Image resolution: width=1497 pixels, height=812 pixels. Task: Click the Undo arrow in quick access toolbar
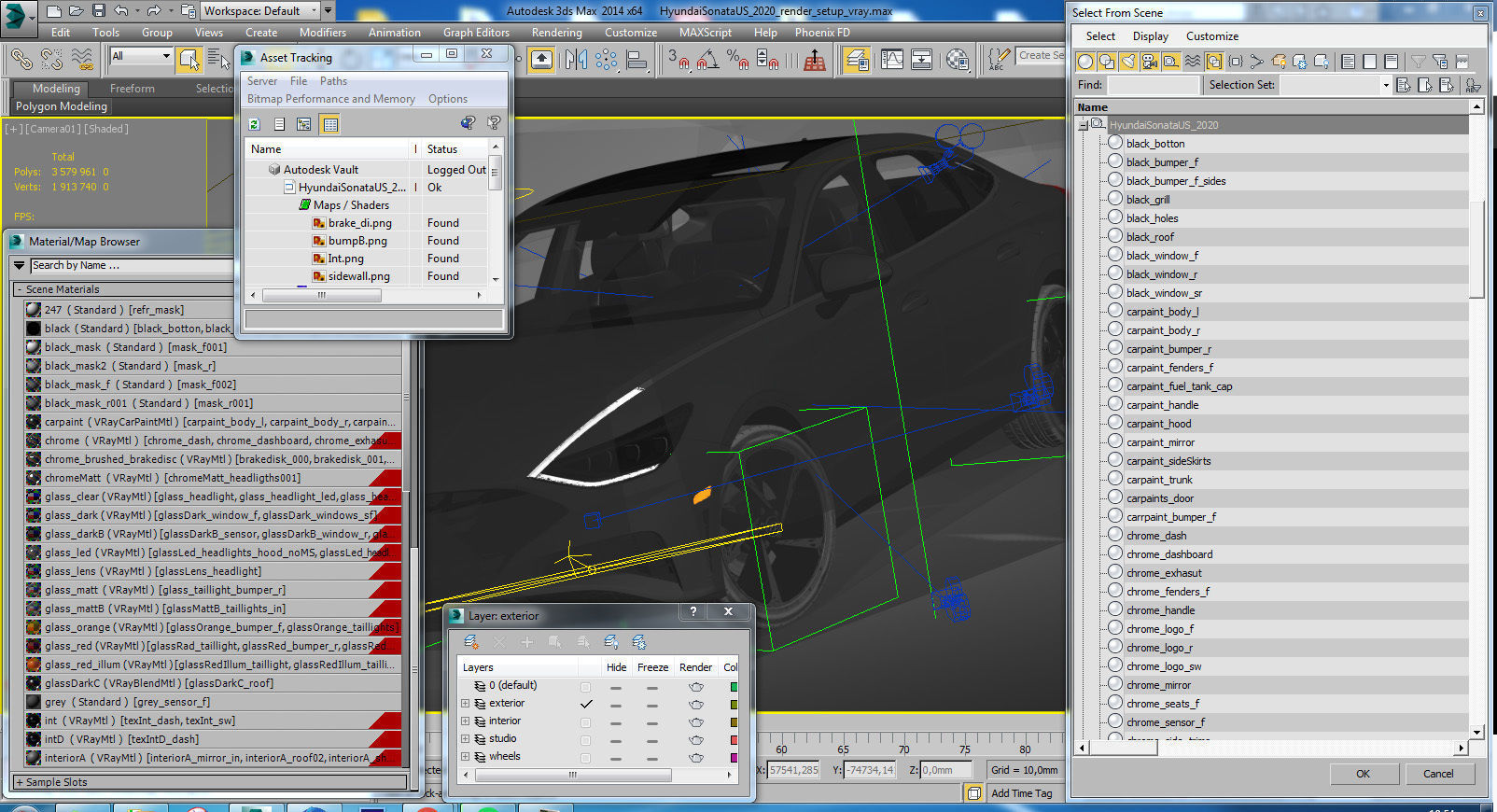(x=121, y=11)
